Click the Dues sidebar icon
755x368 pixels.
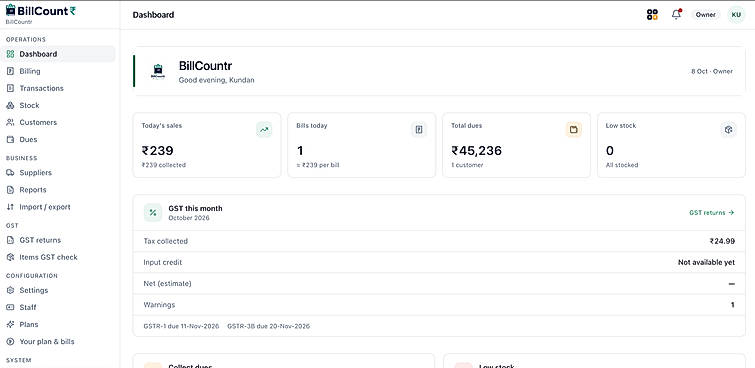click(x=10, y=139)
